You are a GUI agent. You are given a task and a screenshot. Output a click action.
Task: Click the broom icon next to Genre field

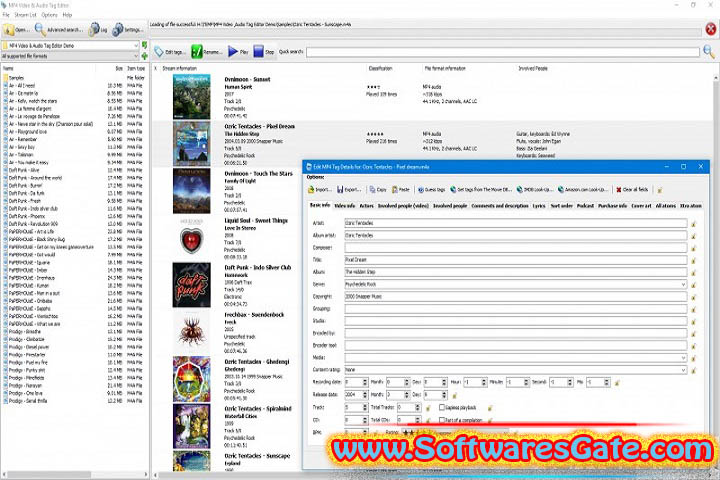point(693,285)
